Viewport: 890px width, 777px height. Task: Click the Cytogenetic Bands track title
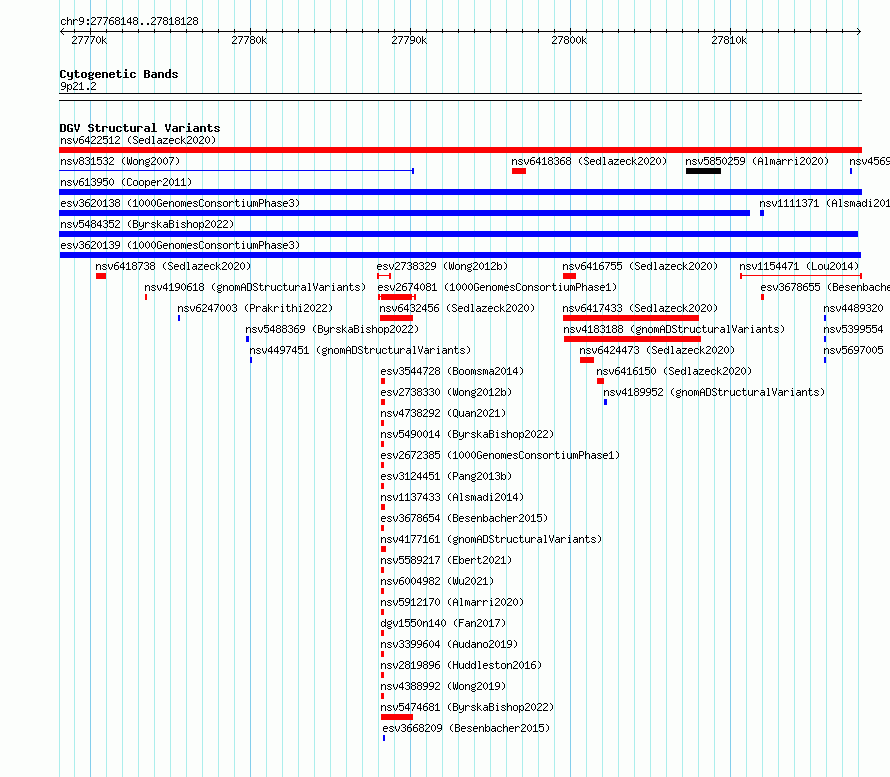[x=119, y=74]
